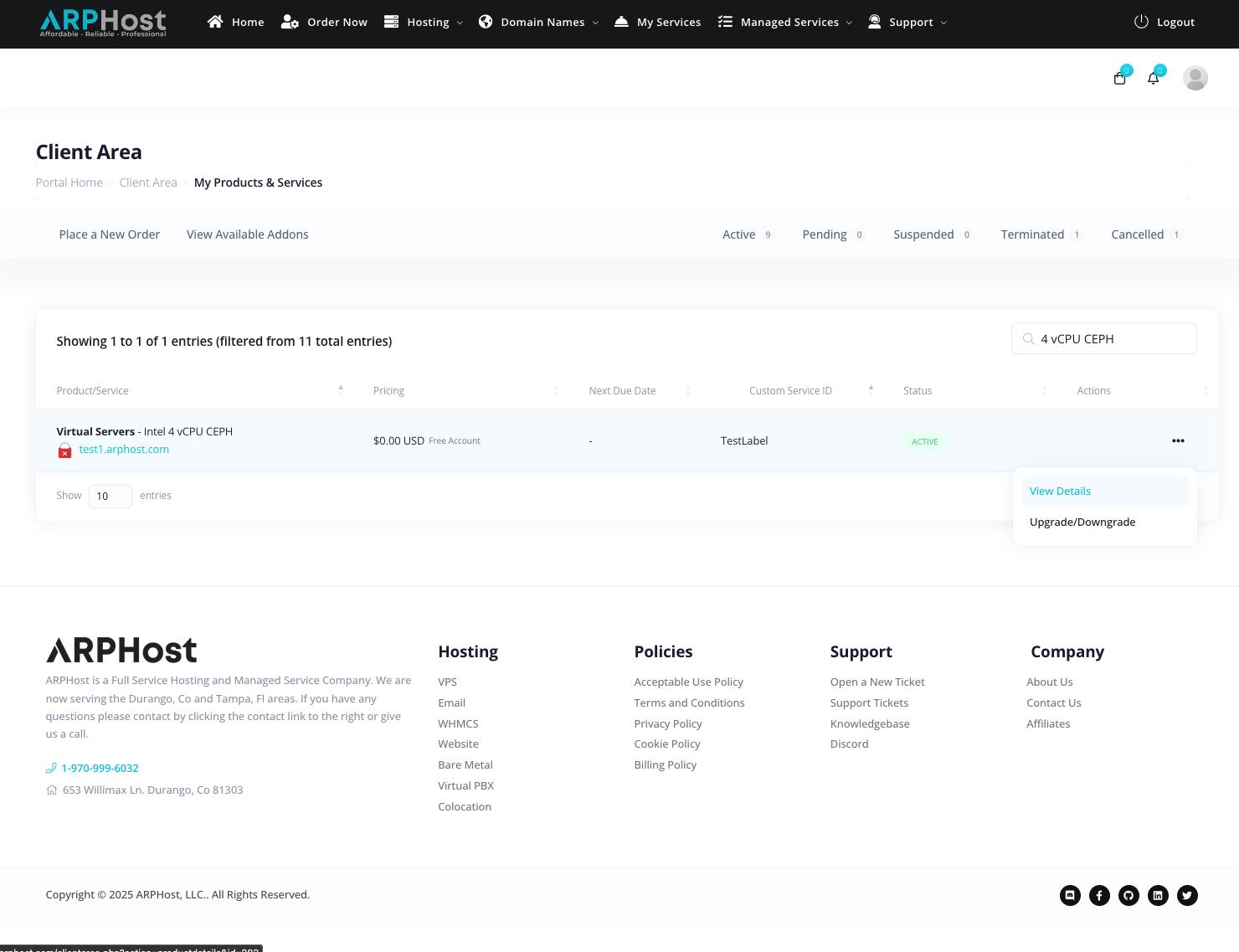
Task: Choose Upgrade/Downgrade in the context menu
Action: 1082,522
